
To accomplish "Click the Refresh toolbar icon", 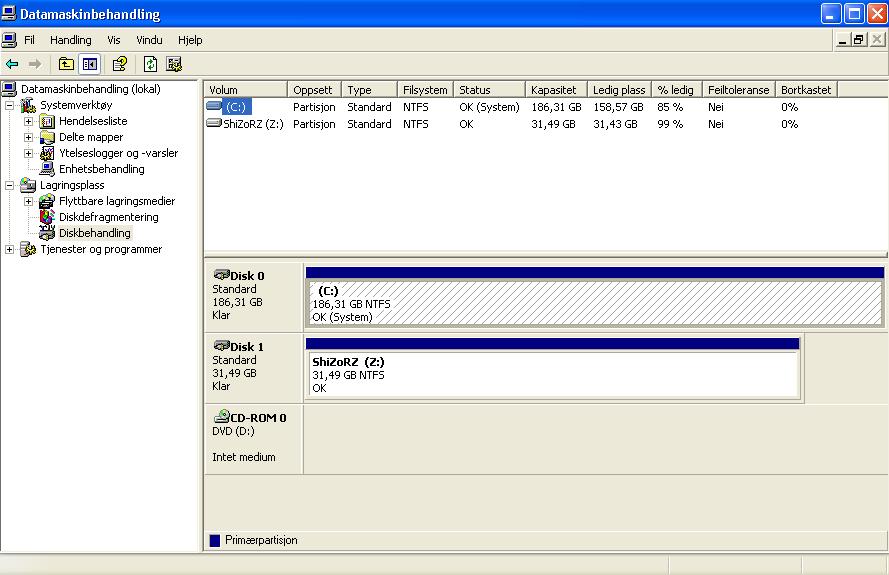I will [x=150, y=64].
